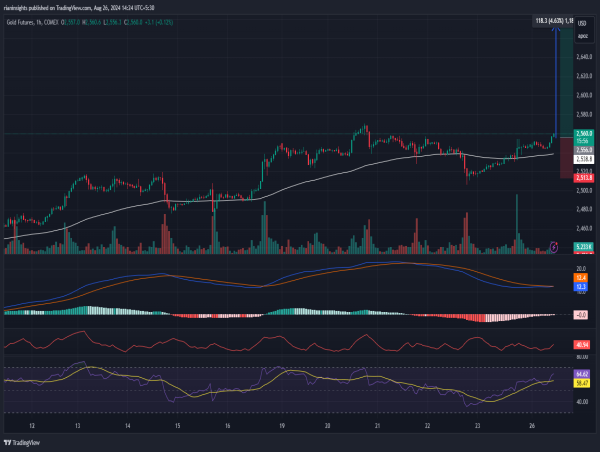Click date label 16 on time axis
Image resolution: width=600 pixels, height=452 pixels.
(x=228, y=426)
